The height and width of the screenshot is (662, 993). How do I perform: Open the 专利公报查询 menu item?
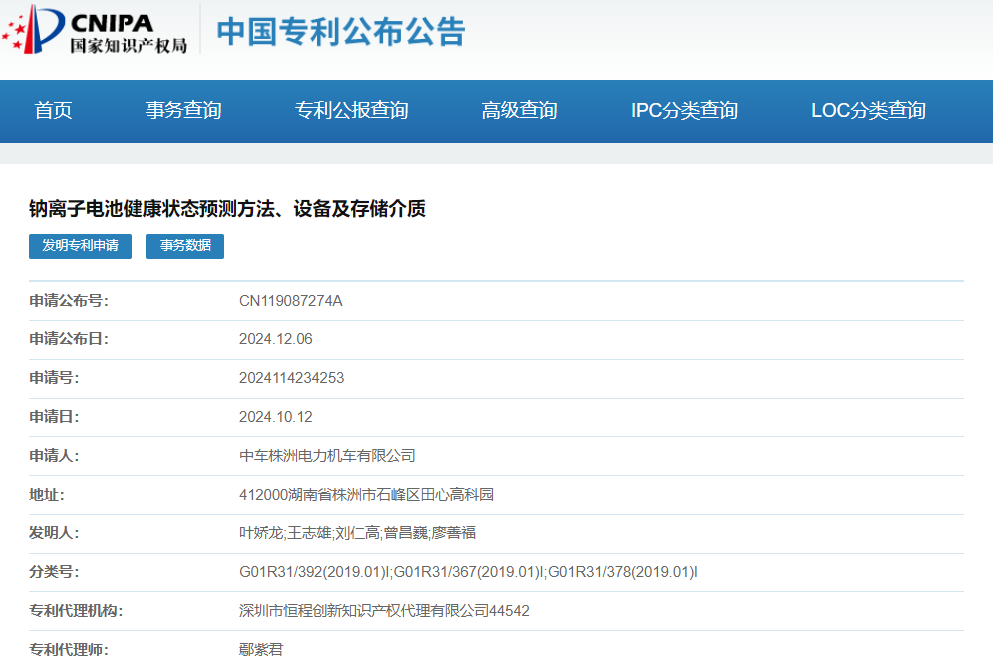coord(351,111)
